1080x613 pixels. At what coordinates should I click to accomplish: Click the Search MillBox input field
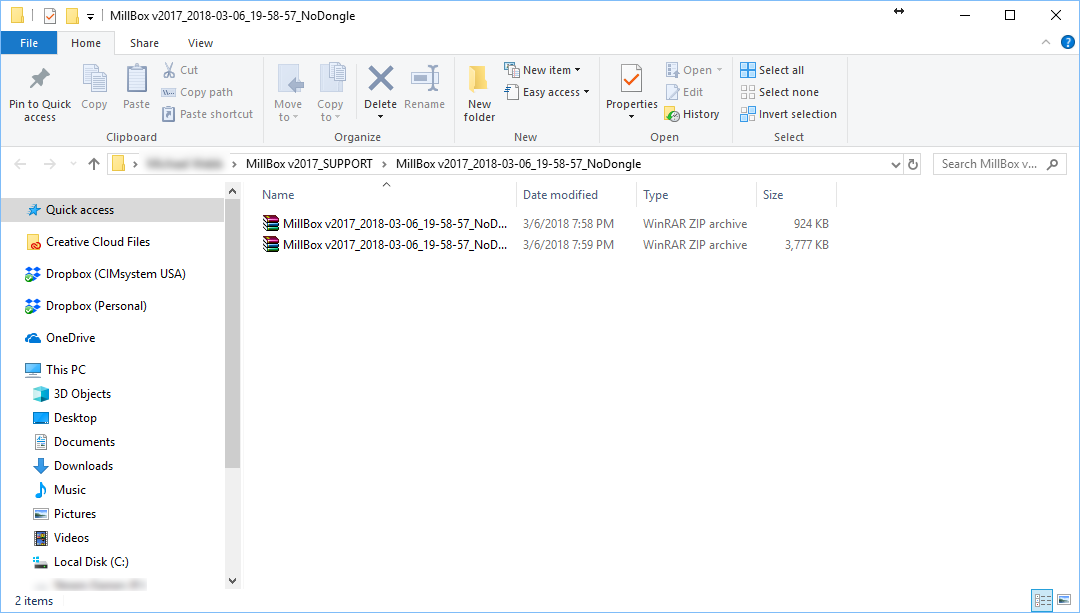coord(999,164)
